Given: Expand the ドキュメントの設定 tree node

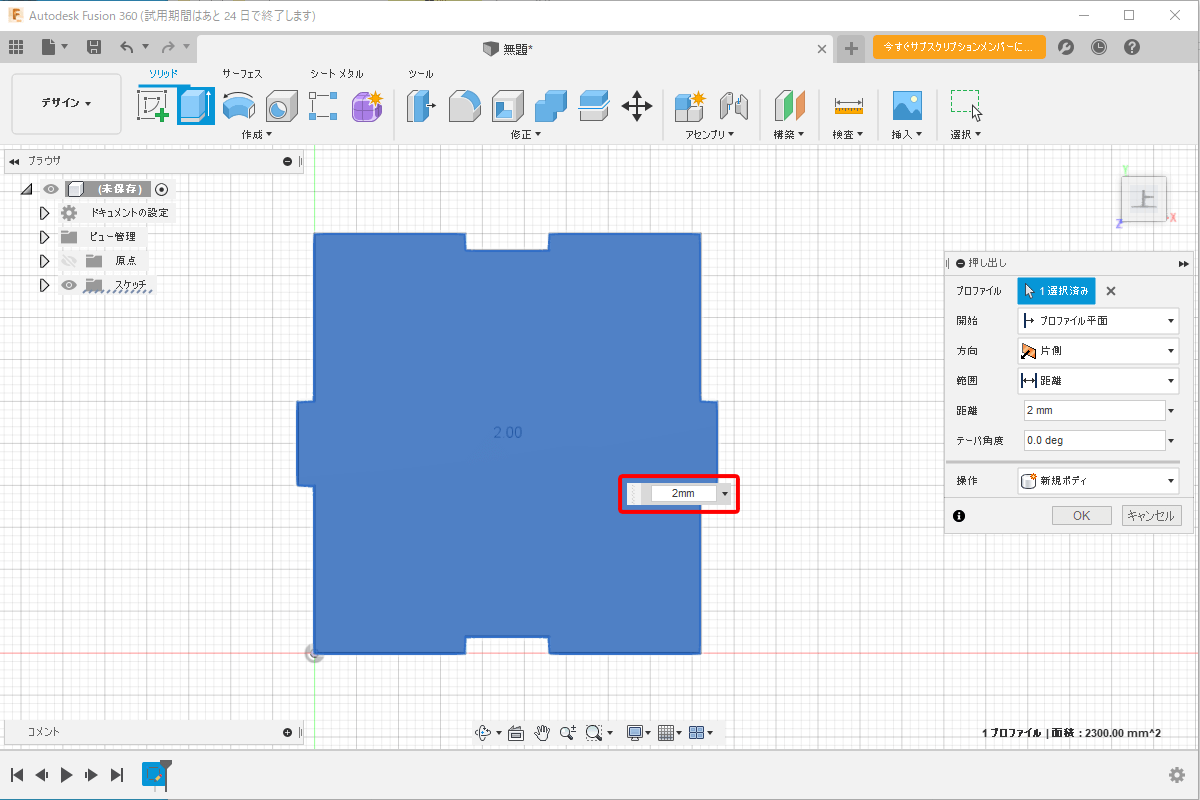Looking at the screenshot, I should point(44,213).
